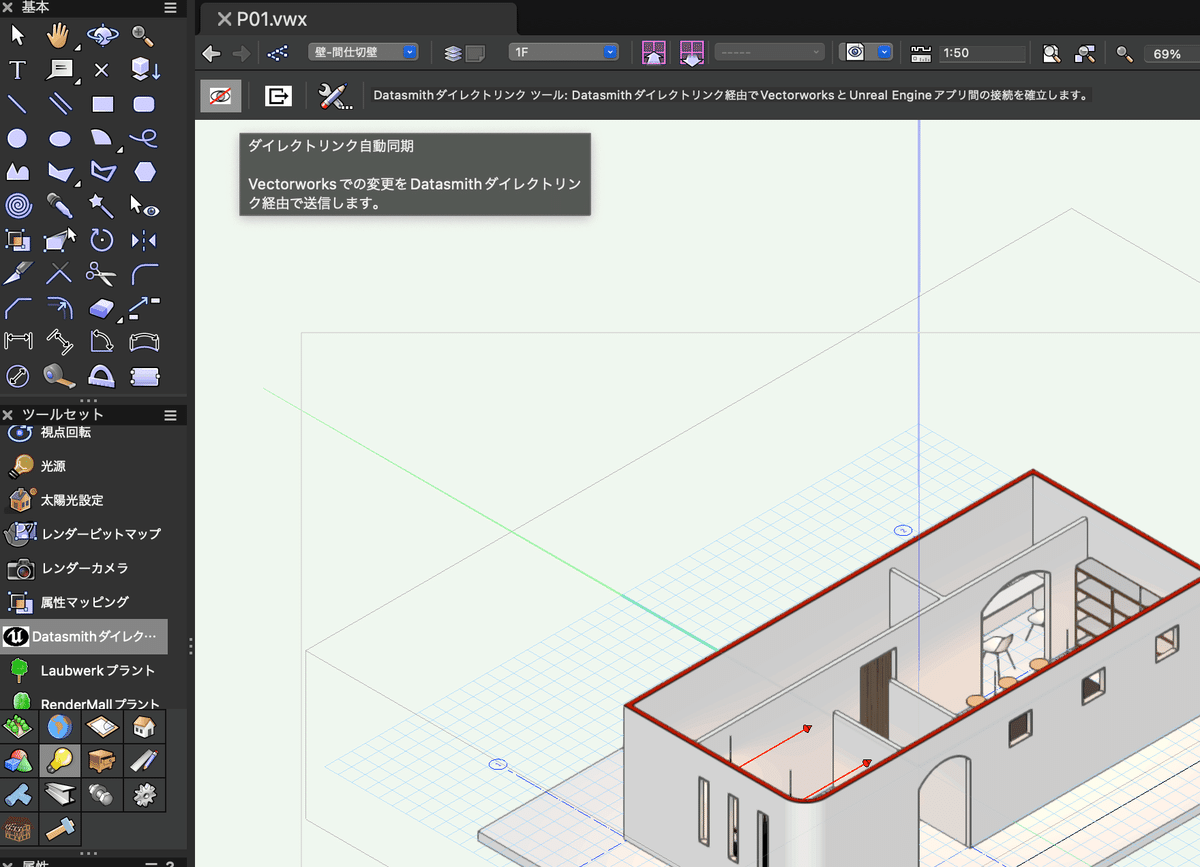Viewport: 1200px width, 867px height.
Task: Open the Datasmith direct link preferences icon
Action: 335,96
